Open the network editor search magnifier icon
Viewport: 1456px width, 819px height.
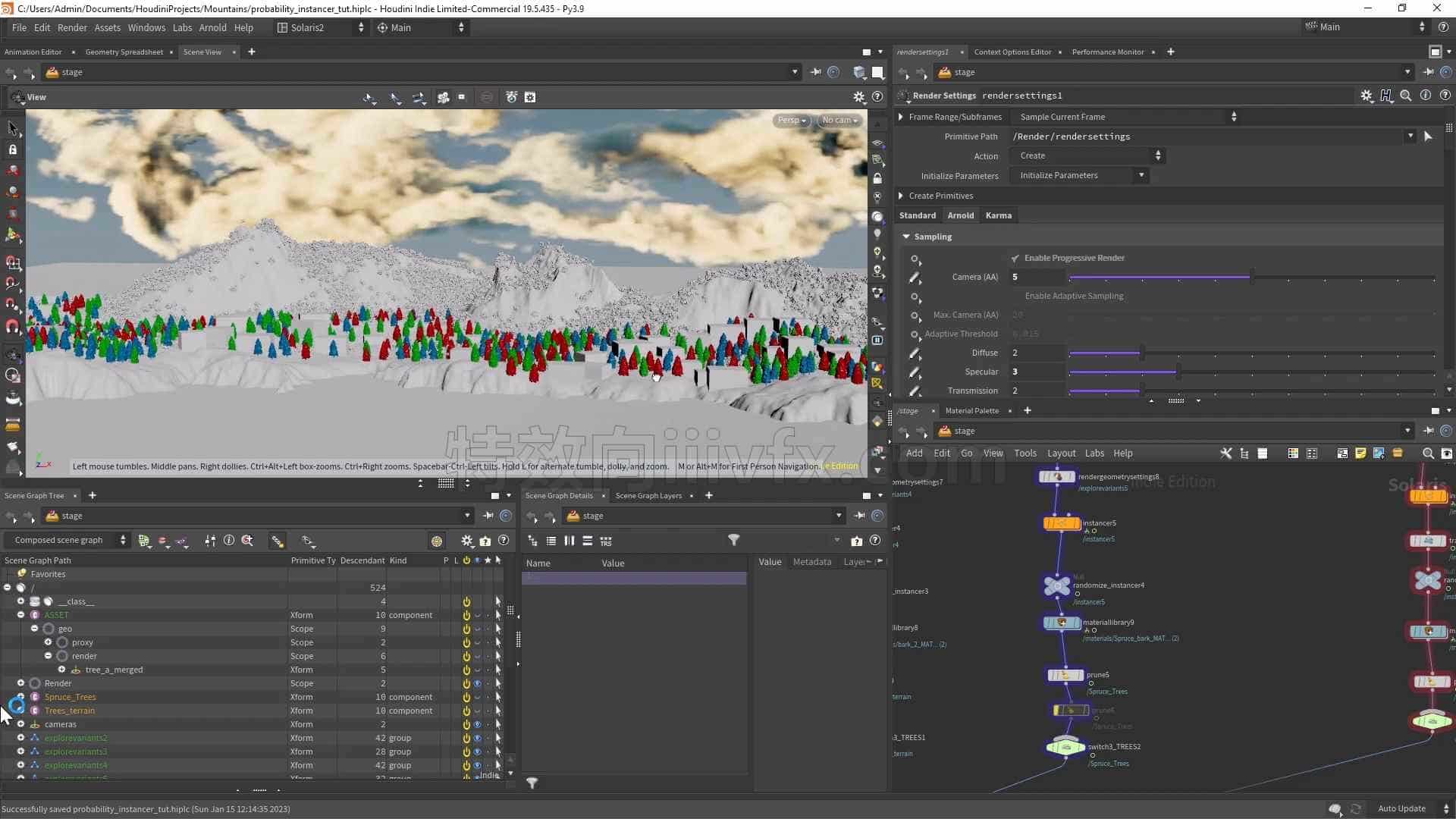coord(1428,453)
